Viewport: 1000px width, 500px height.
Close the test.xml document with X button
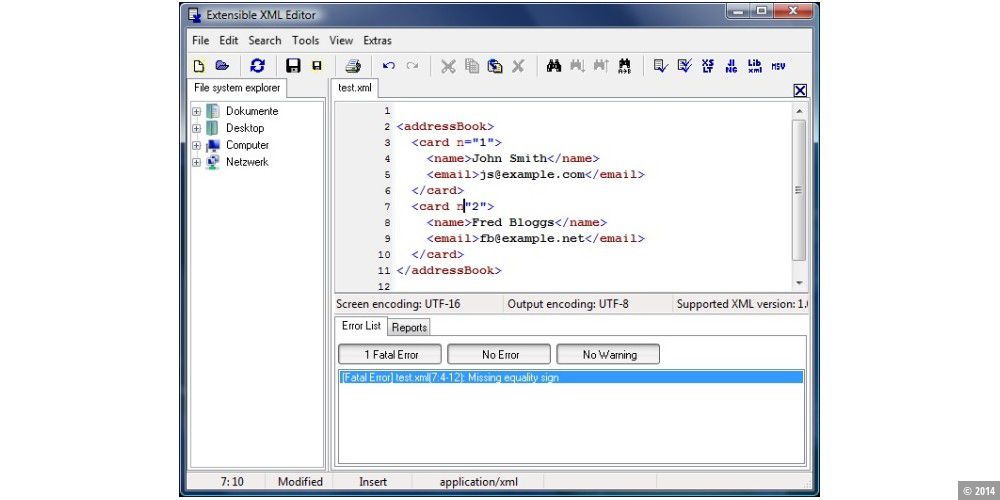799,90
